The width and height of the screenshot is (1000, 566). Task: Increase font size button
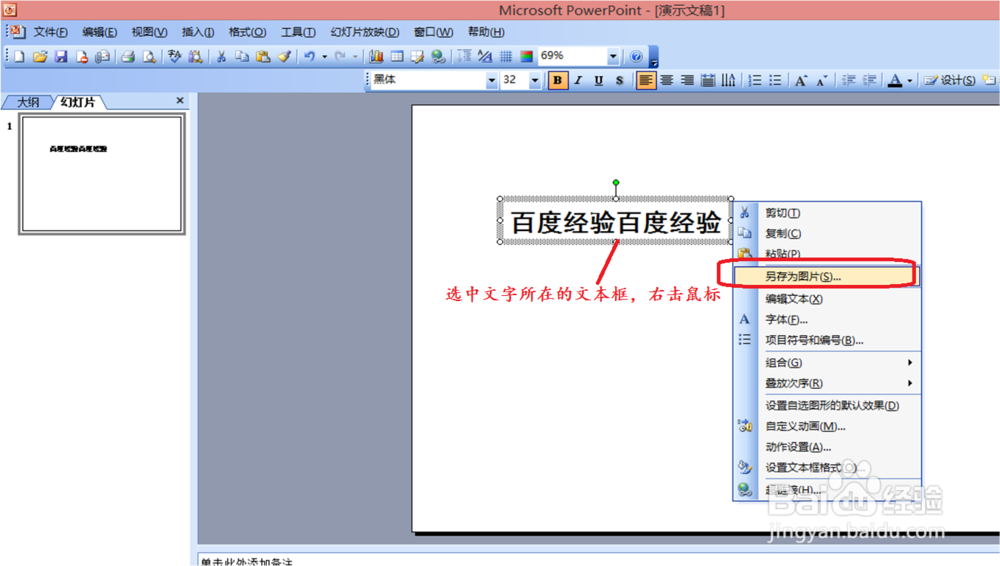800,80
